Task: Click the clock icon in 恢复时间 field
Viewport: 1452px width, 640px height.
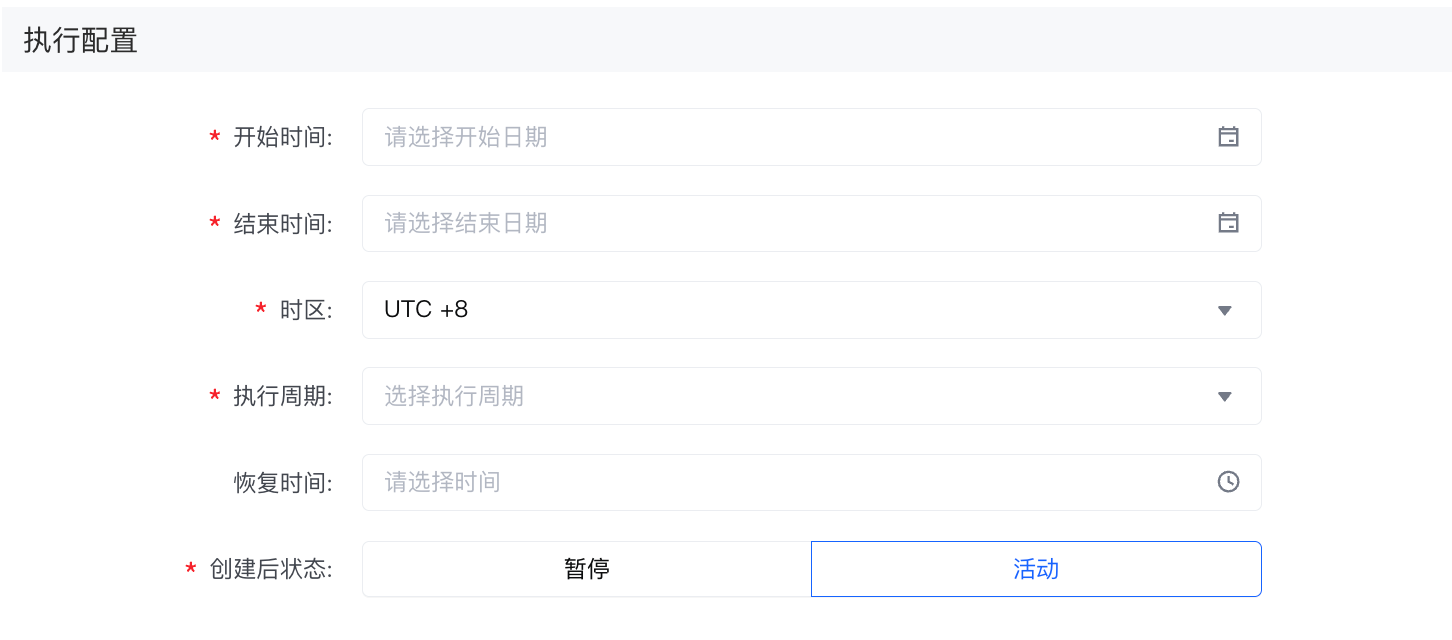Action: tap(1228, 482)
